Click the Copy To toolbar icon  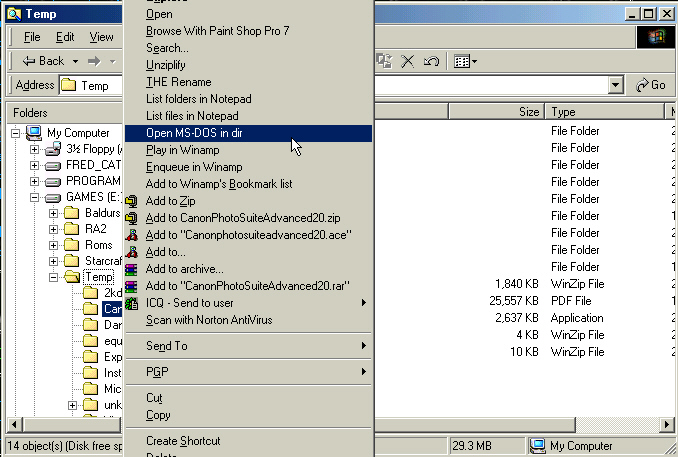[x=384, y=61]
